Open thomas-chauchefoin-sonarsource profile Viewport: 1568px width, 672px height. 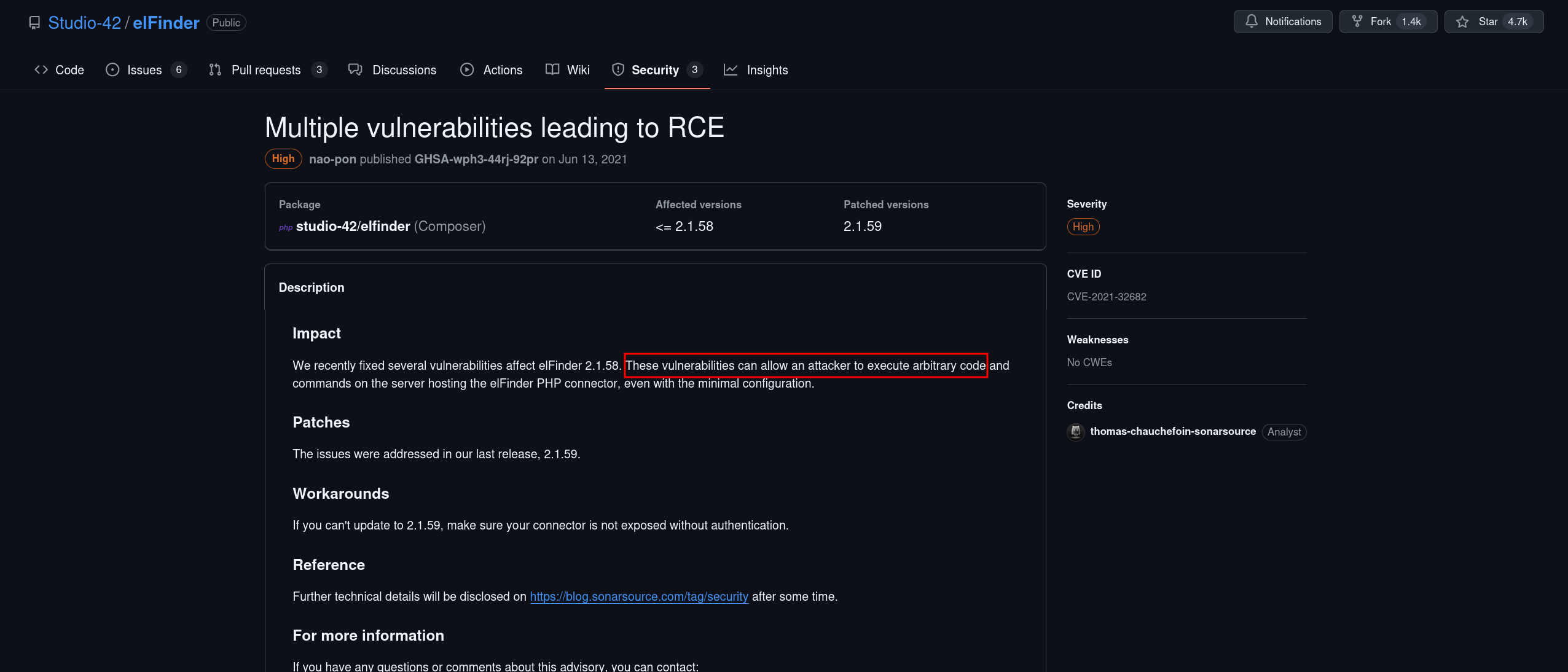pyautogui.click(x=1173, y=431)
